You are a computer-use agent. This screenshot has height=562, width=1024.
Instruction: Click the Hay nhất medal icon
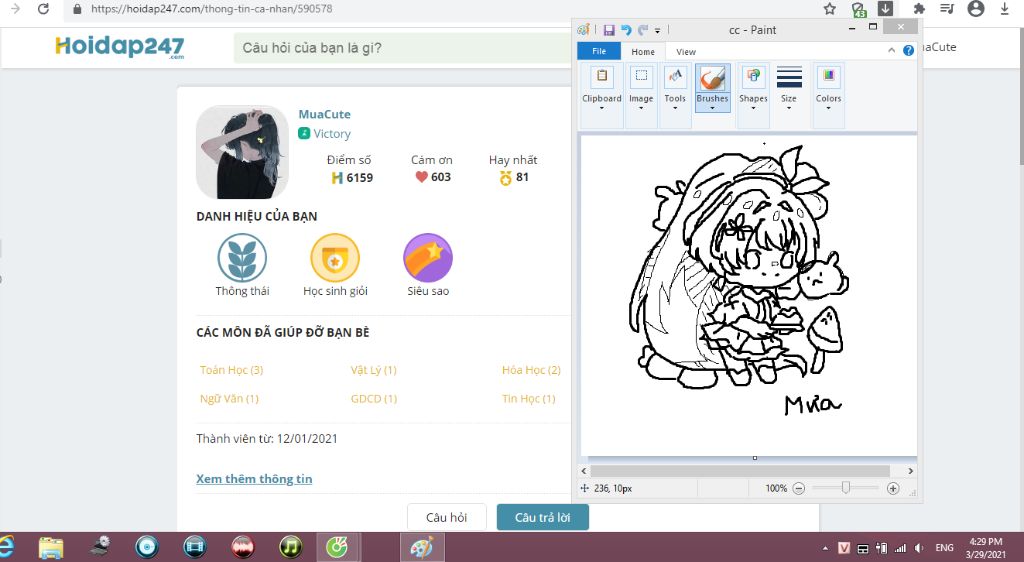(x=505, y=178)
